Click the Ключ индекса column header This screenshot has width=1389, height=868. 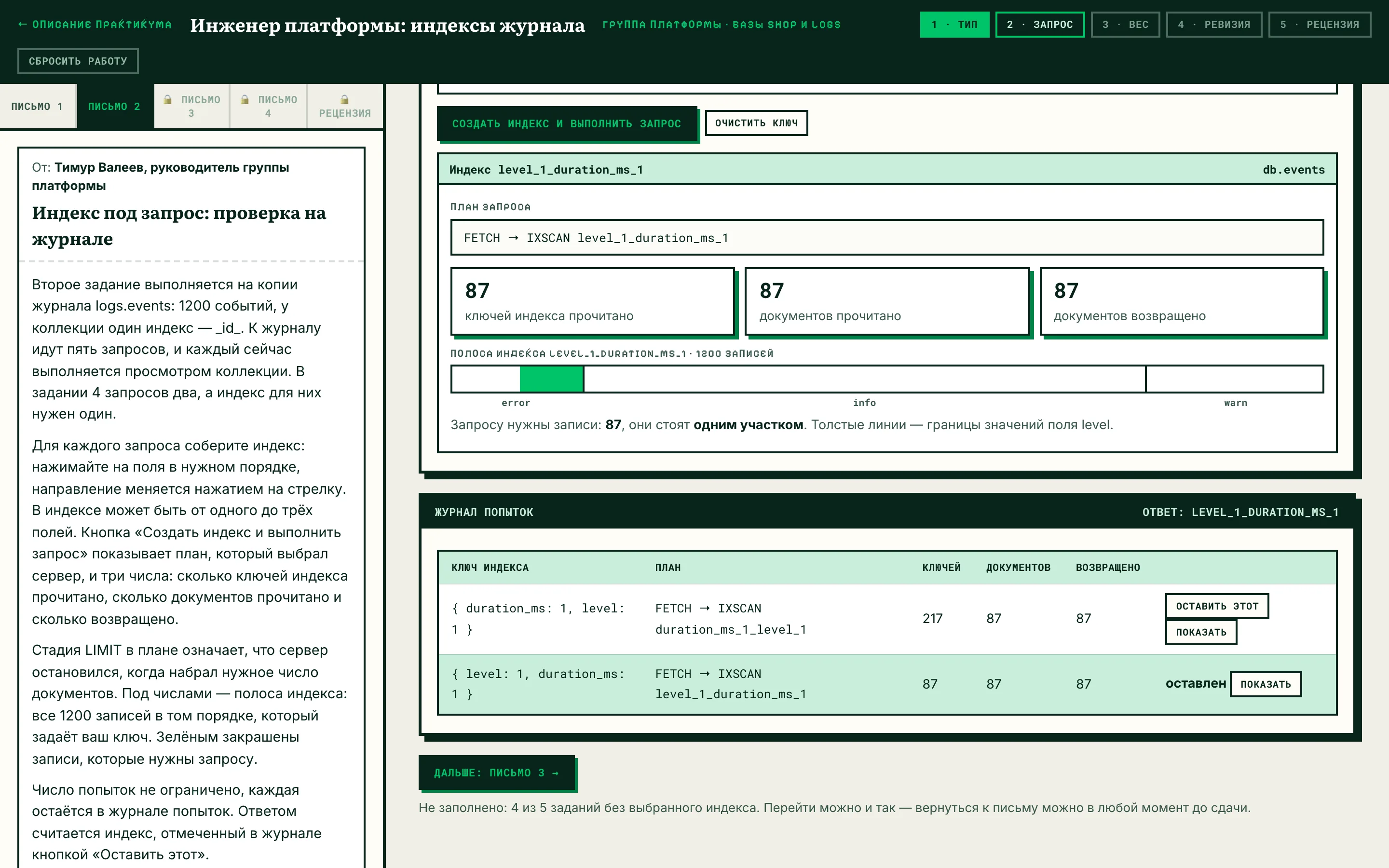[490, 568]
